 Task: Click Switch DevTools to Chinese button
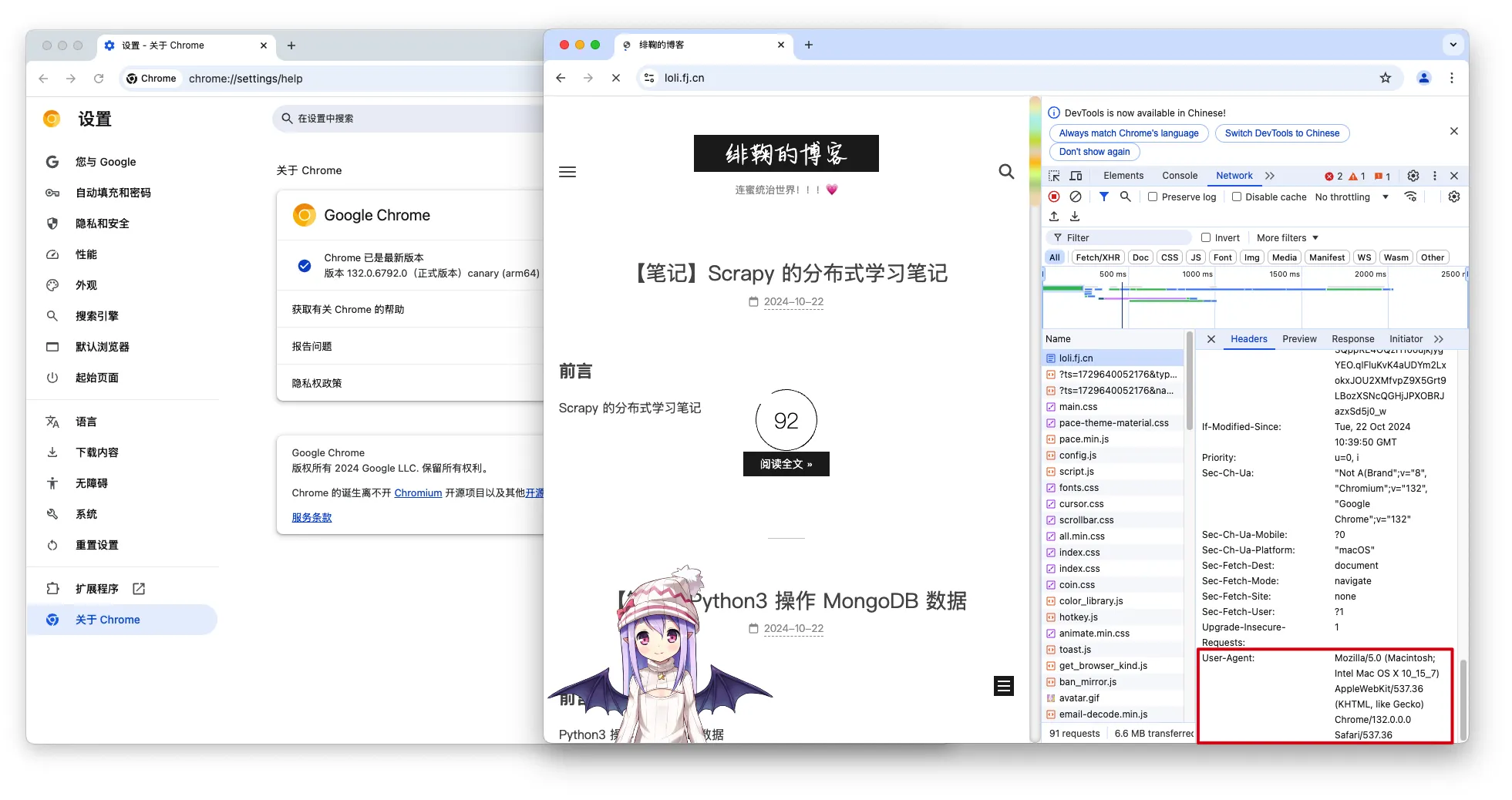pos(1281,133)
